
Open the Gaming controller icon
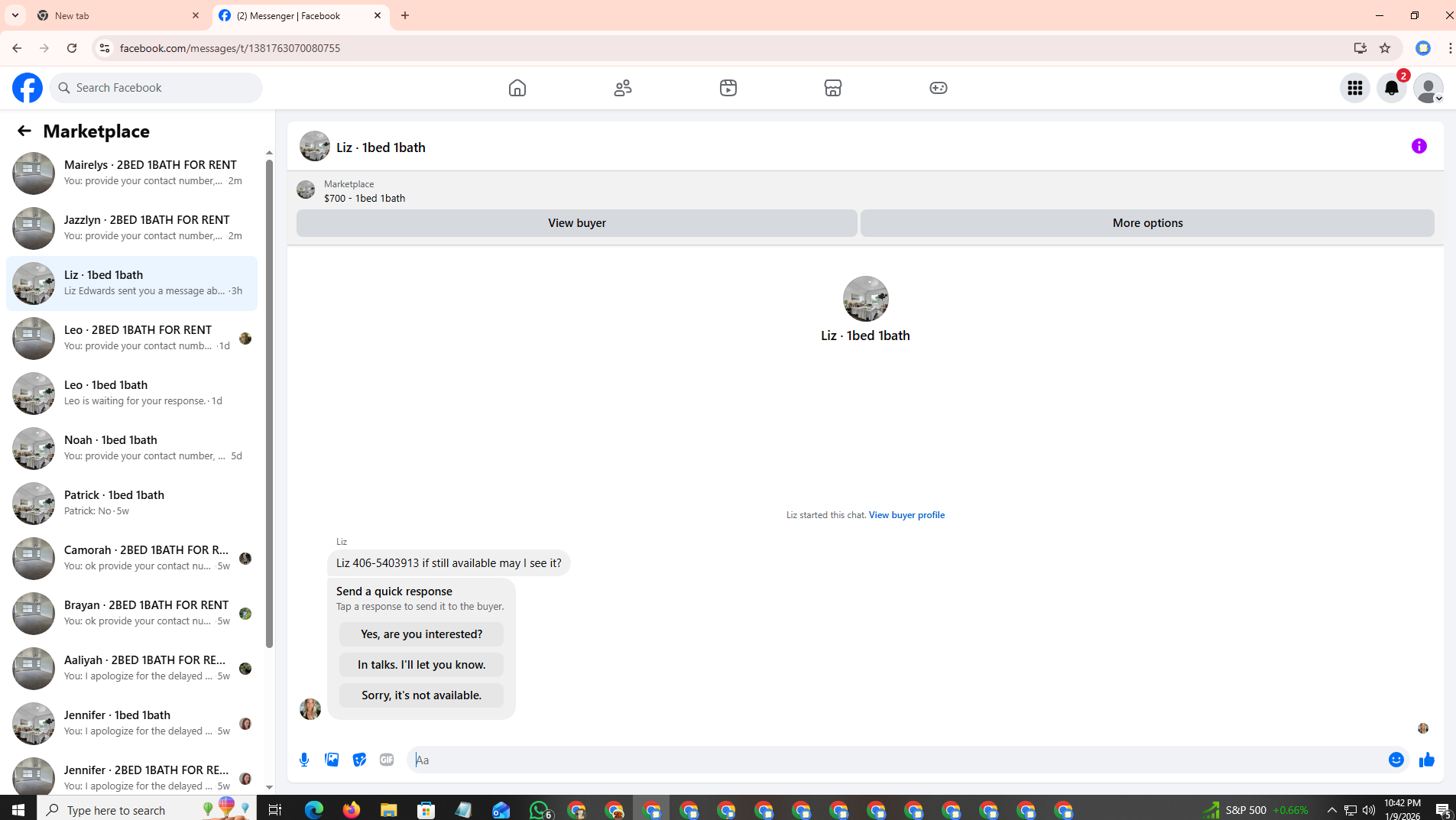[939, 88]
